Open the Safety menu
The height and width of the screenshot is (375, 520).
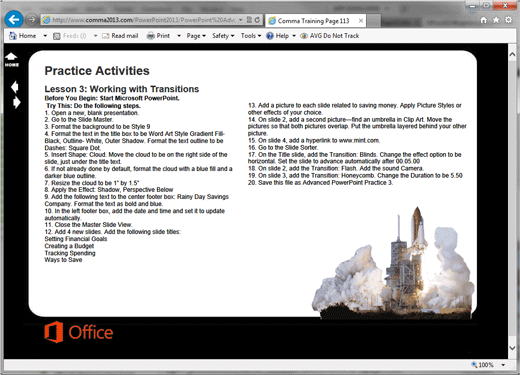[x=223, y=36]
